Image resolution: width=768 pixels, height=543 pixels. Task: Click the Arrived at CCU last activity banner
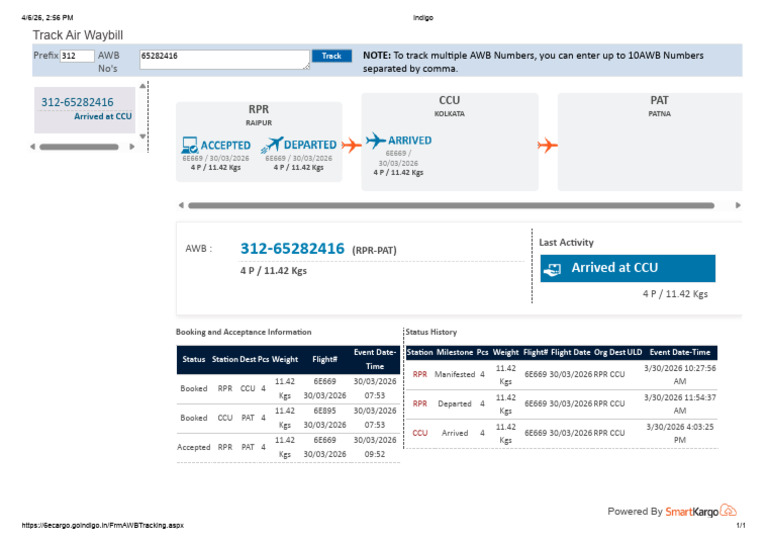pos(627,268)
